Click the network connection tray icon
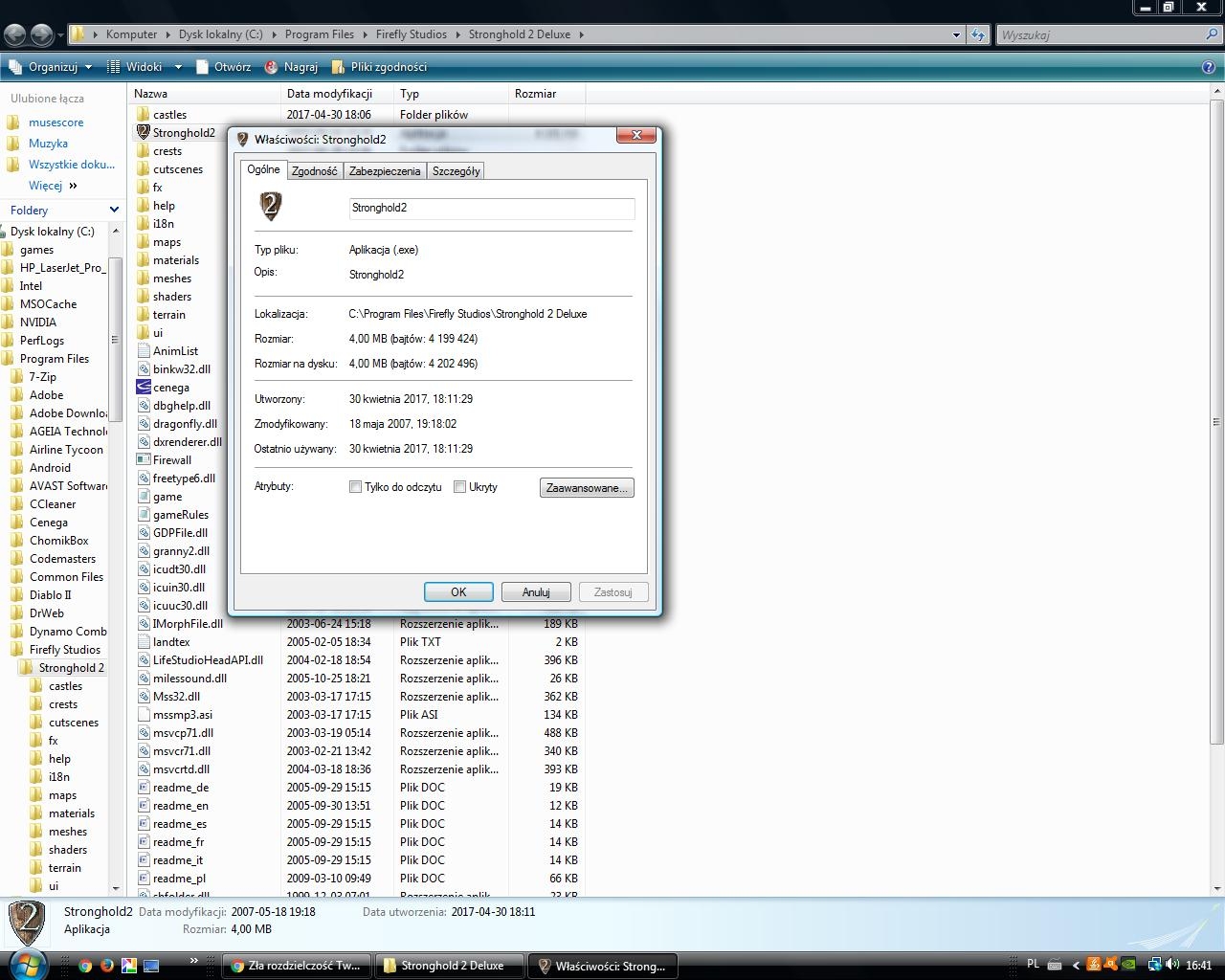This screenshot has height=980, width=1225. 1155,966
